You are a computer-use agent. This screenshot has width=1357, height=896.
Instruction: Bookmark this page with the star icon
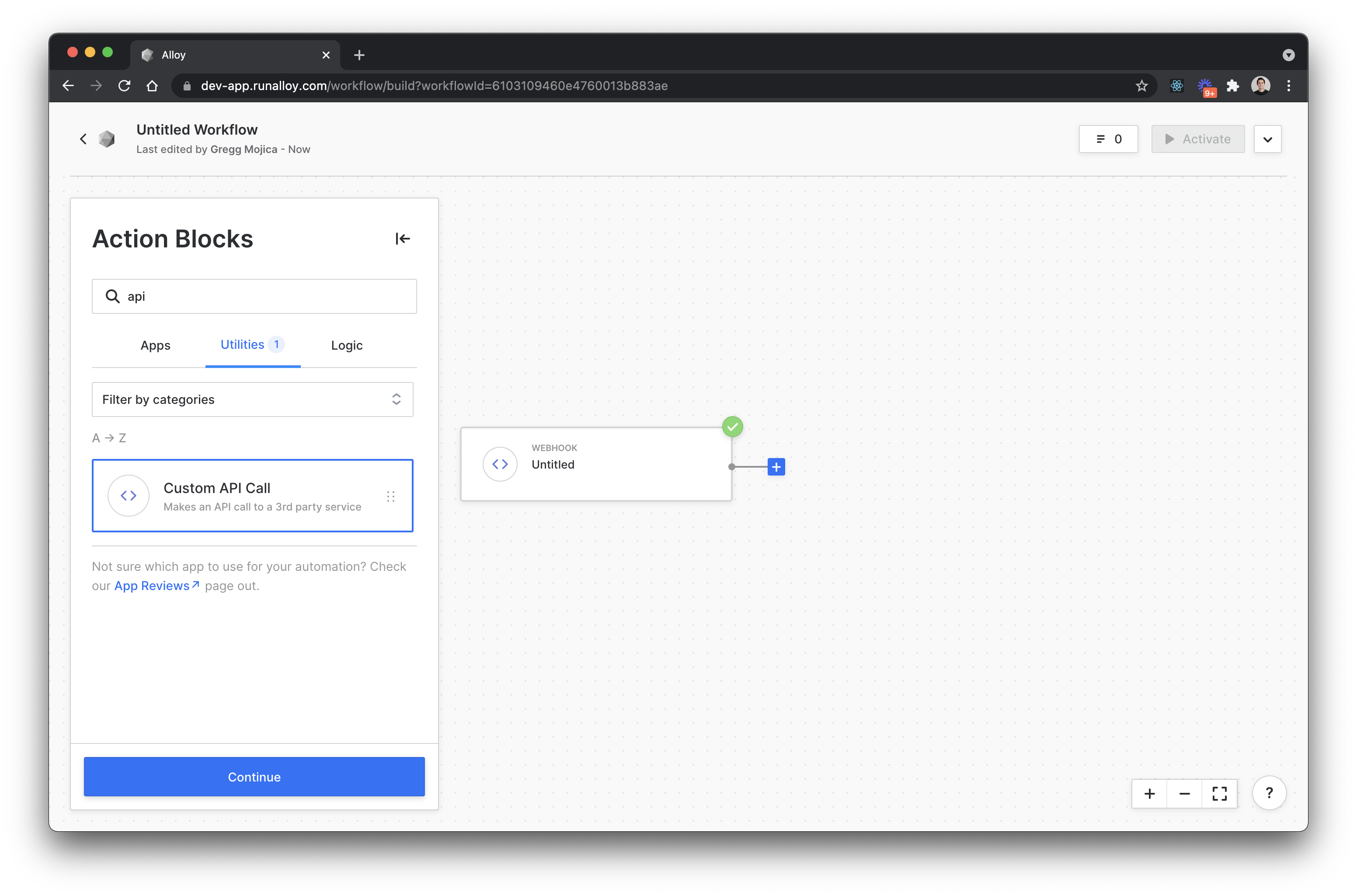pyautogui.click(x=1141, y=86)
